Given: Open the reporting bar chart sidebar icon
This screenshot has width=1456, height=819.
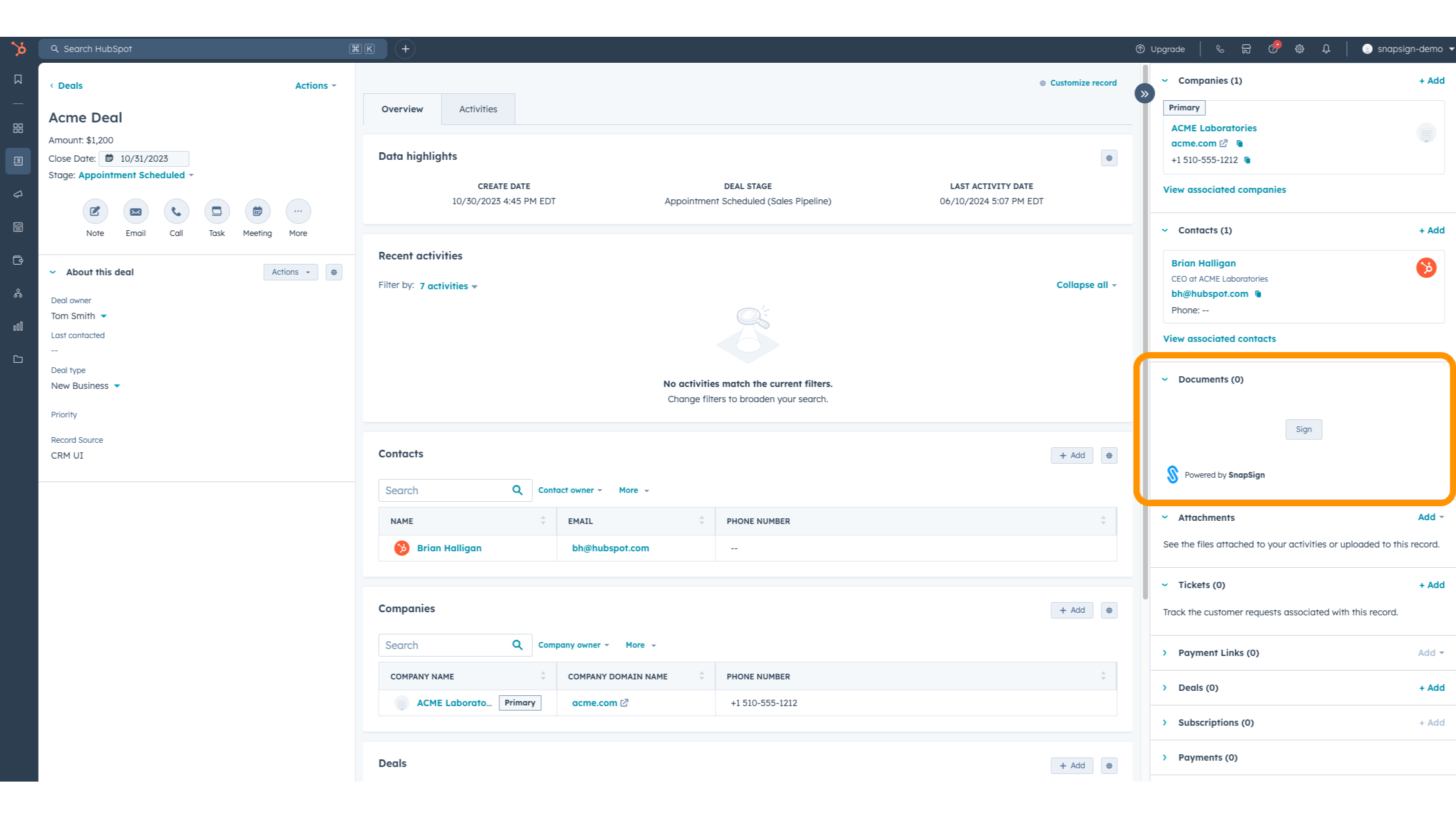Looking at the screenshot, I should coord(18,326).
